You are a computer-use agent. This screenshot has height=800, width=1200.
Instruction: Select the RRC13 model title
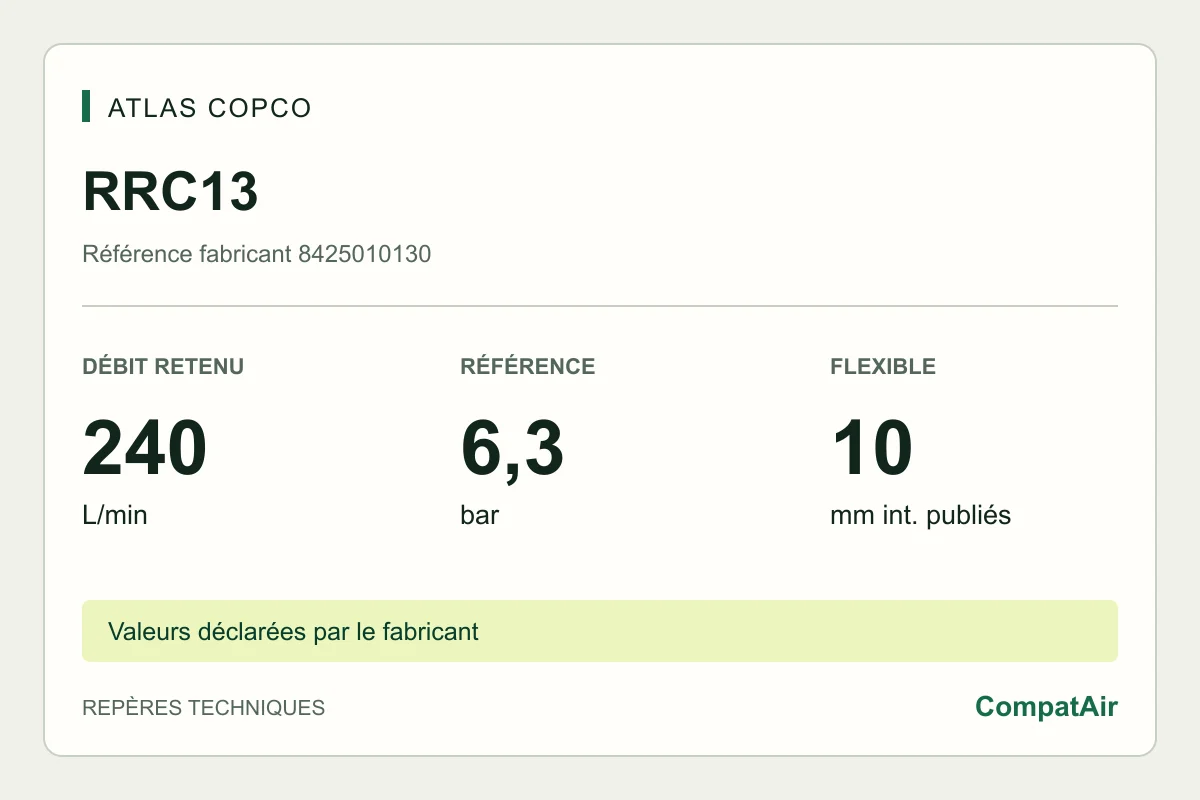(x=170, y=191)
